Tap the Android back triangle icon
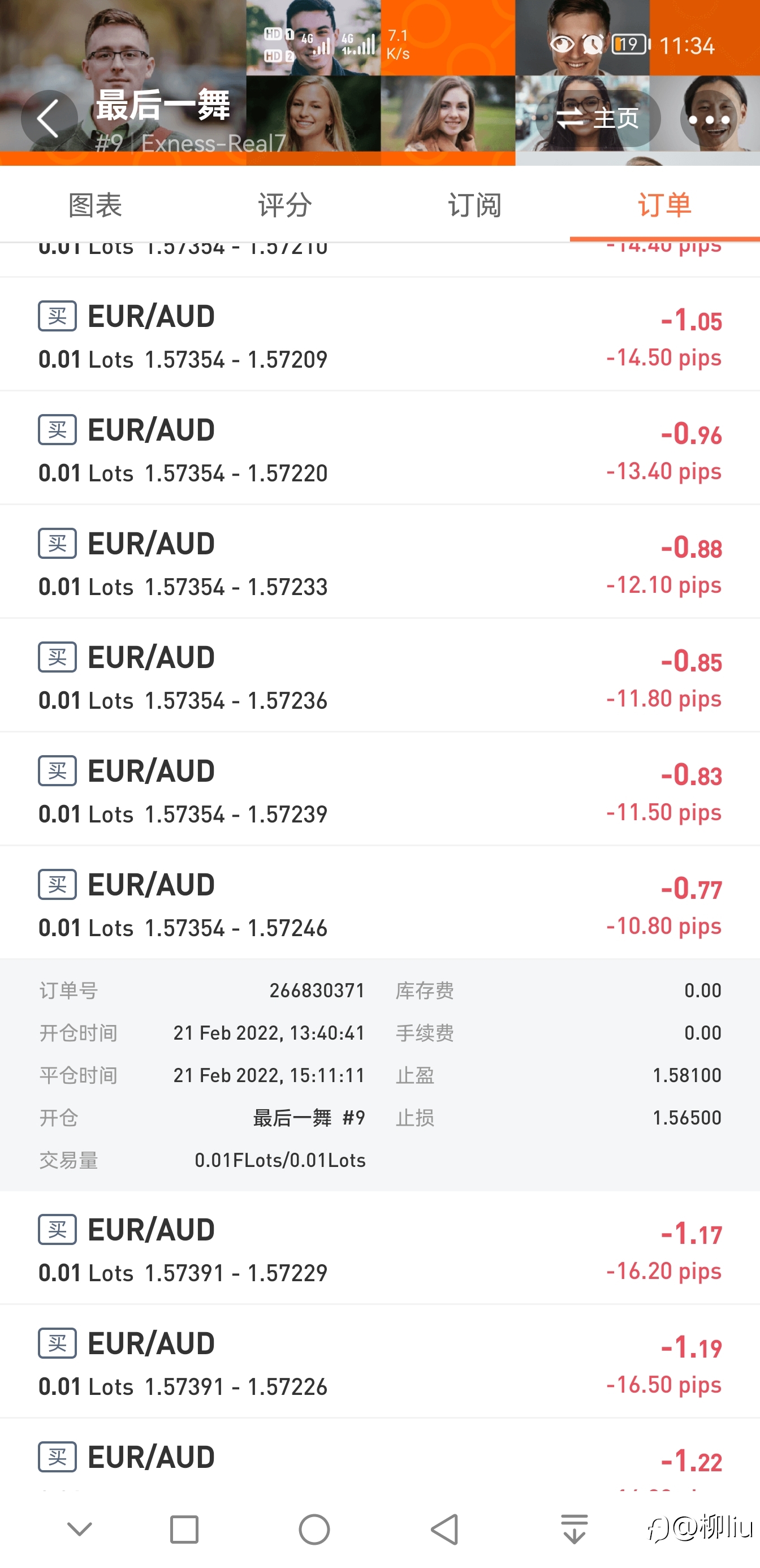This screenshot has height=1568, width=760. (444, 1528)
